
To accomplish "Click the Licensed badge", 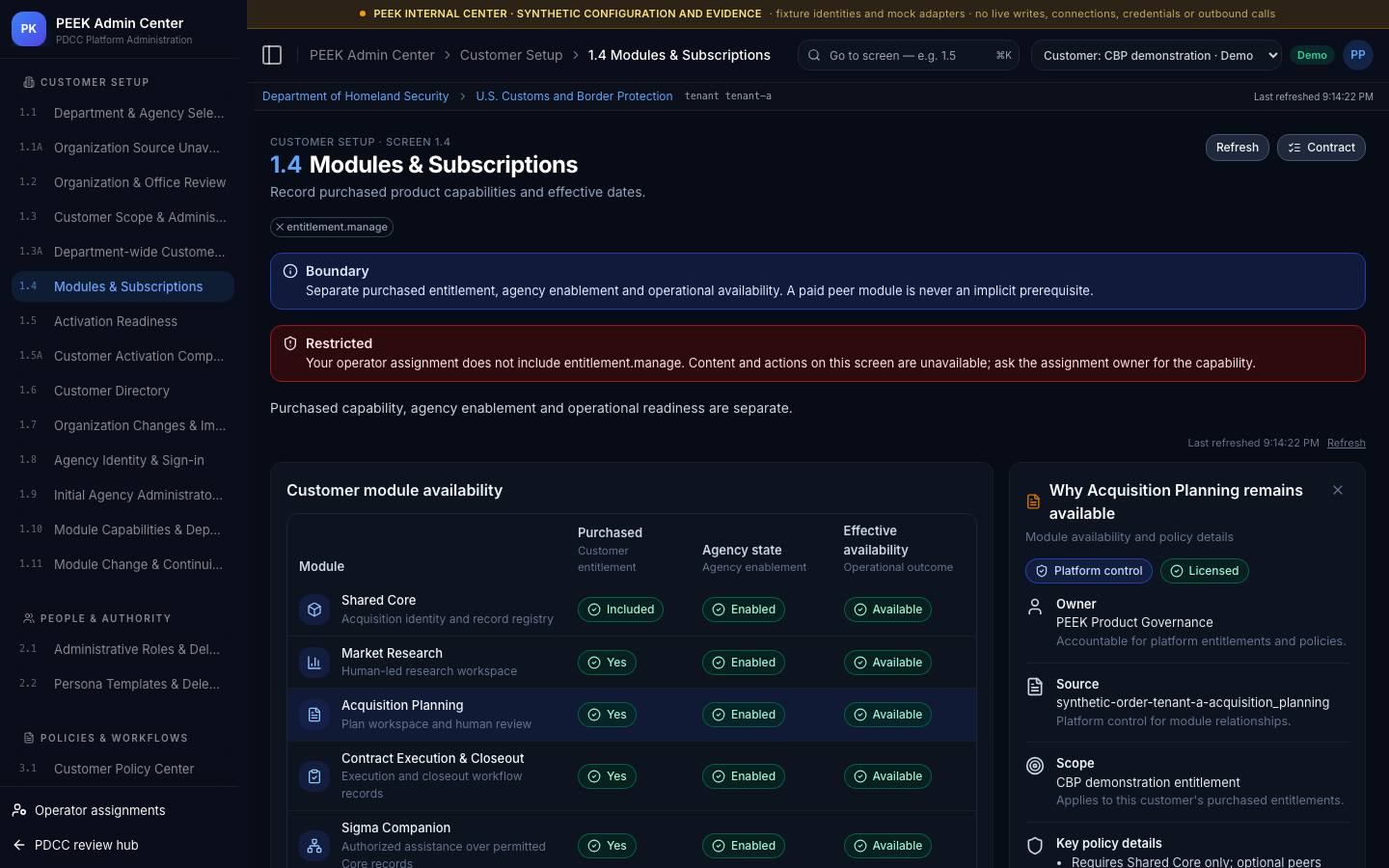I will [x=1204, y=571].
